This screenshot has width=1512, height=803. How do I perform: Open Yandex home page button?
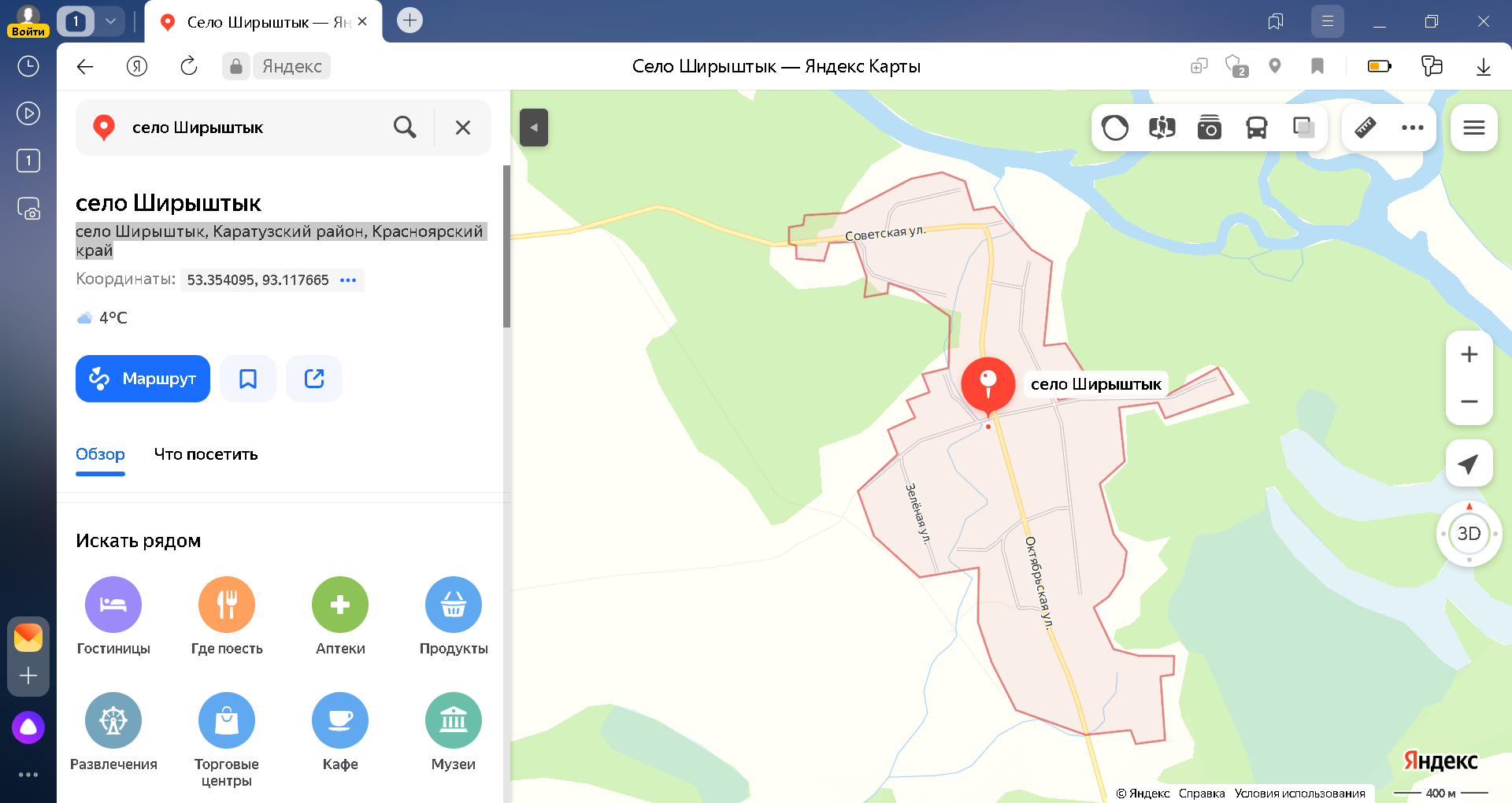tap(137, 67)
